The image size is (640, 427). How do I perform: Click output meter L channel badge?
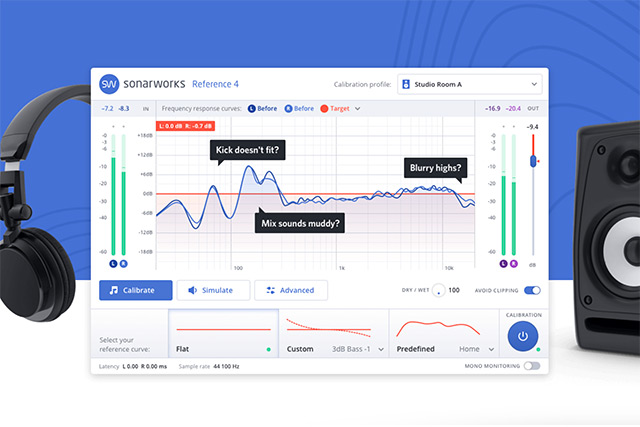(x=502, y=263)
